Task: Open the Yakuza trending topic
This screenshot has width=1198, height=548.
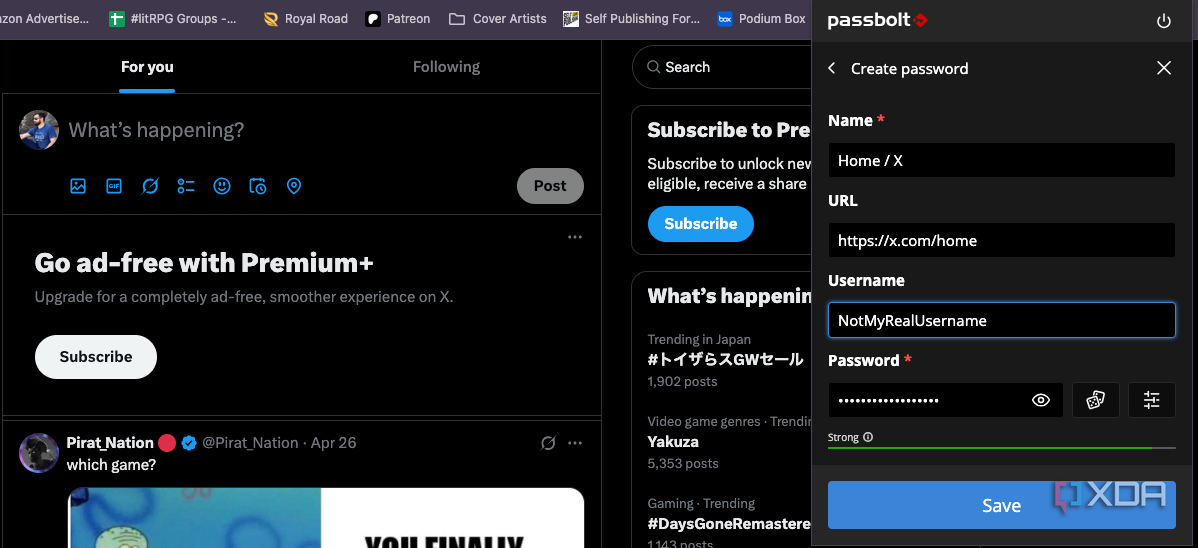Action: click(673, 442)
